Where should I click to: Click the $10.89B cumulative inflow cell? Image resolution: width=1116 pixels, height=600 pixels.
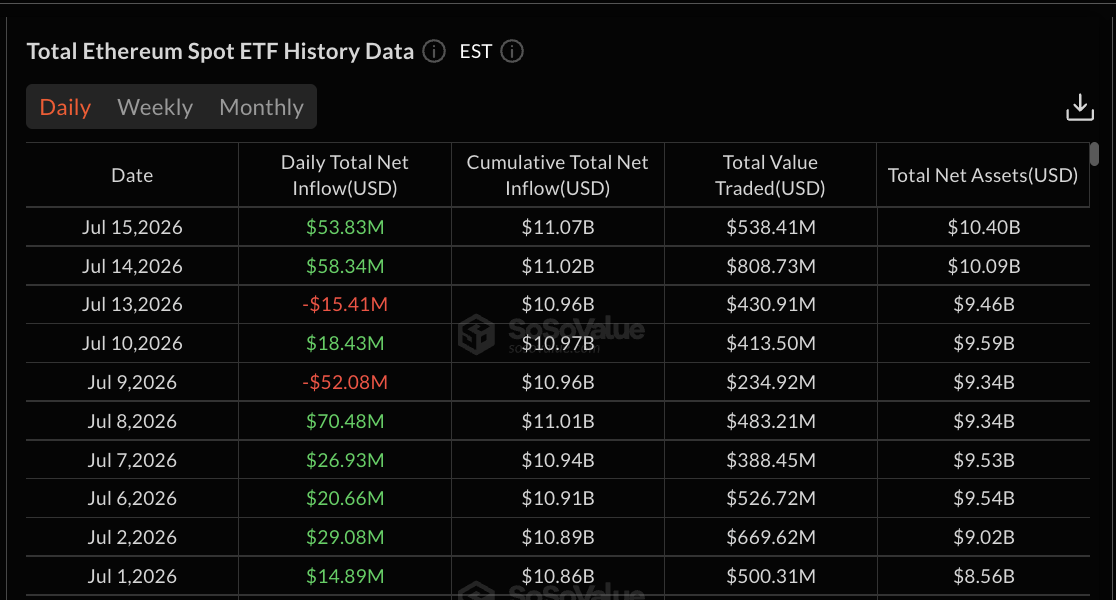click(558, 537)
